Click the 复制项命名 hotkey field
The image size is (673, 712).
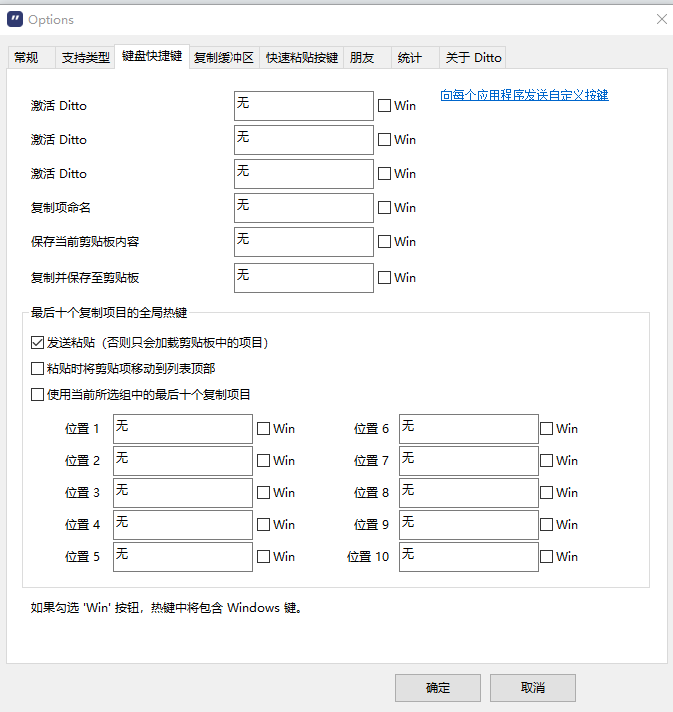[x=304, y=208]
